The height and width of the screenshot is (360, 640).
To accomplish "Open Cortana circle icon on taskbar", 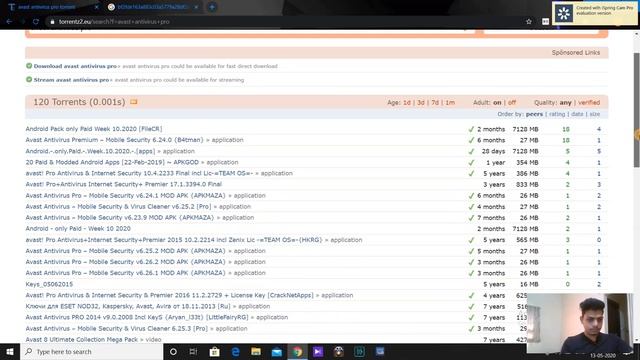I will (173, 351).
